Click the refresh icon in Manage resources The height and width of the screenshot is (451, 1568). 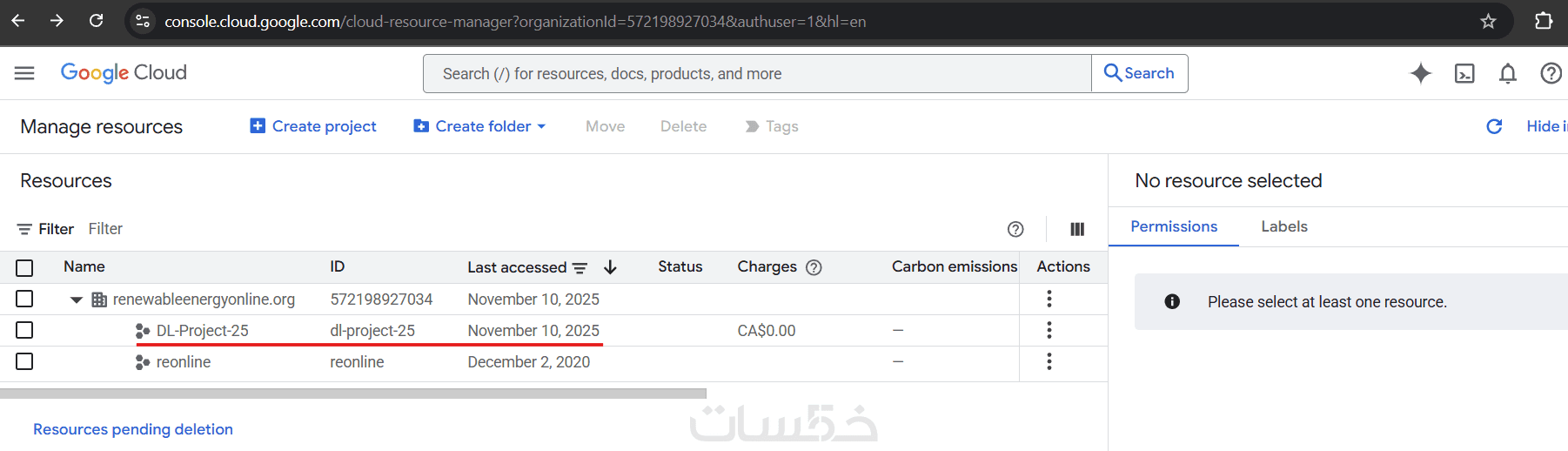tap(1494, 126)
